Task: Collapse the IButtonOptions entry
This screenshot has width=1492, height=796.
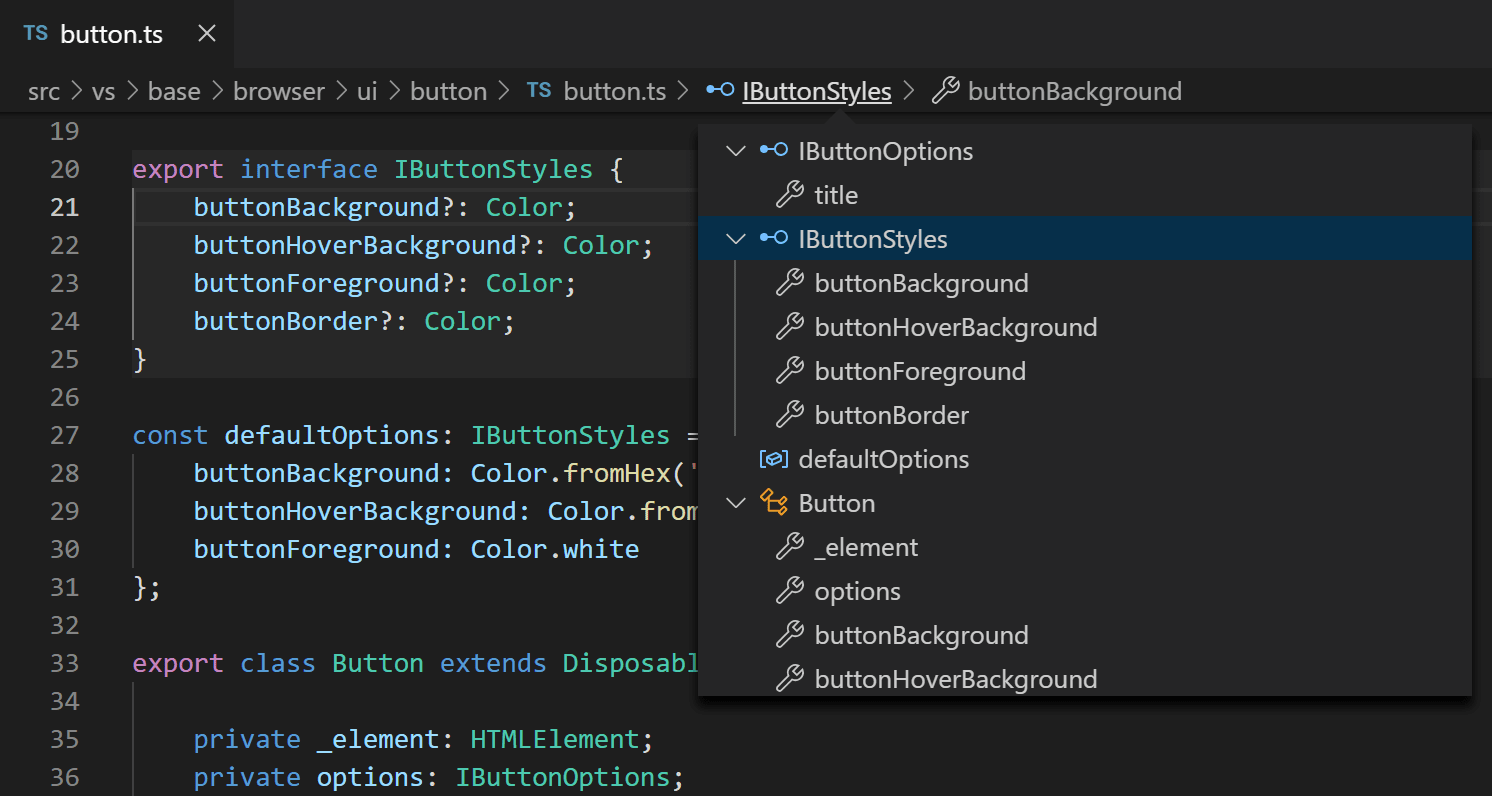Action: (736, 151)
